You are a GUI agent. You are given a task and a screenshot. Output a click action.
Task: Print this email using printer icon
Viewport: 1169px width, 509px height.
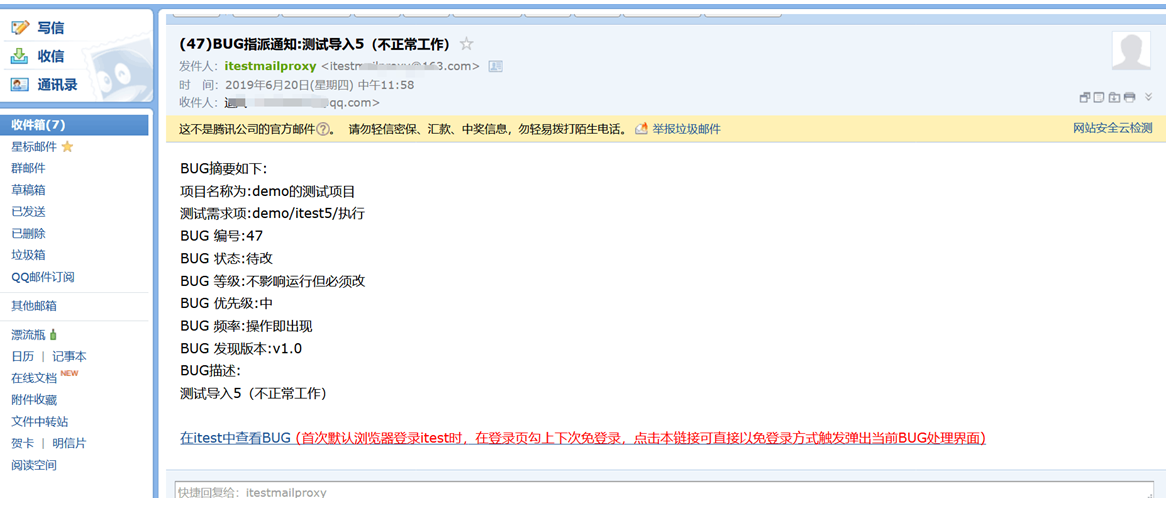tap(1129, 97)
